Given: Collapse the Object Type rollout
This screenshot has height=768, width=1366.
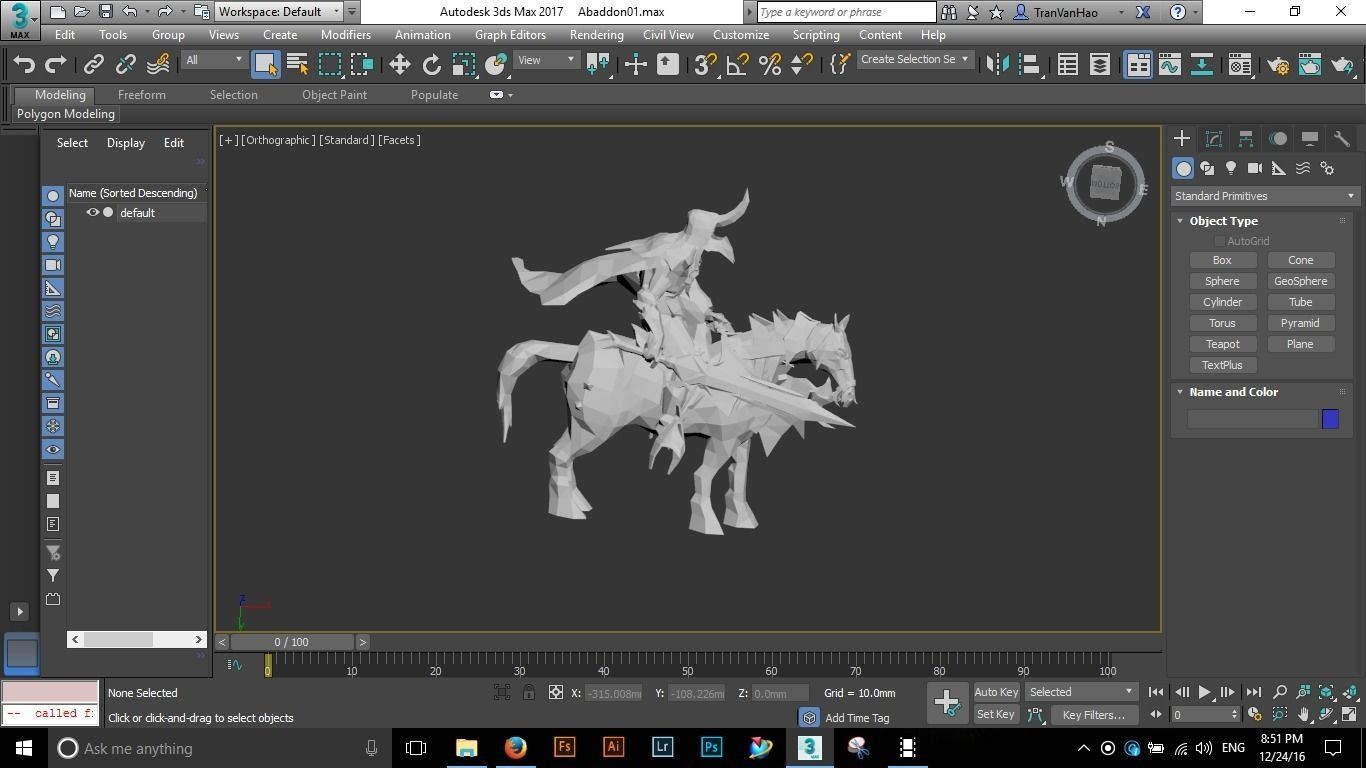Looking at the screenshot, I should click(x=1222, y=221).
